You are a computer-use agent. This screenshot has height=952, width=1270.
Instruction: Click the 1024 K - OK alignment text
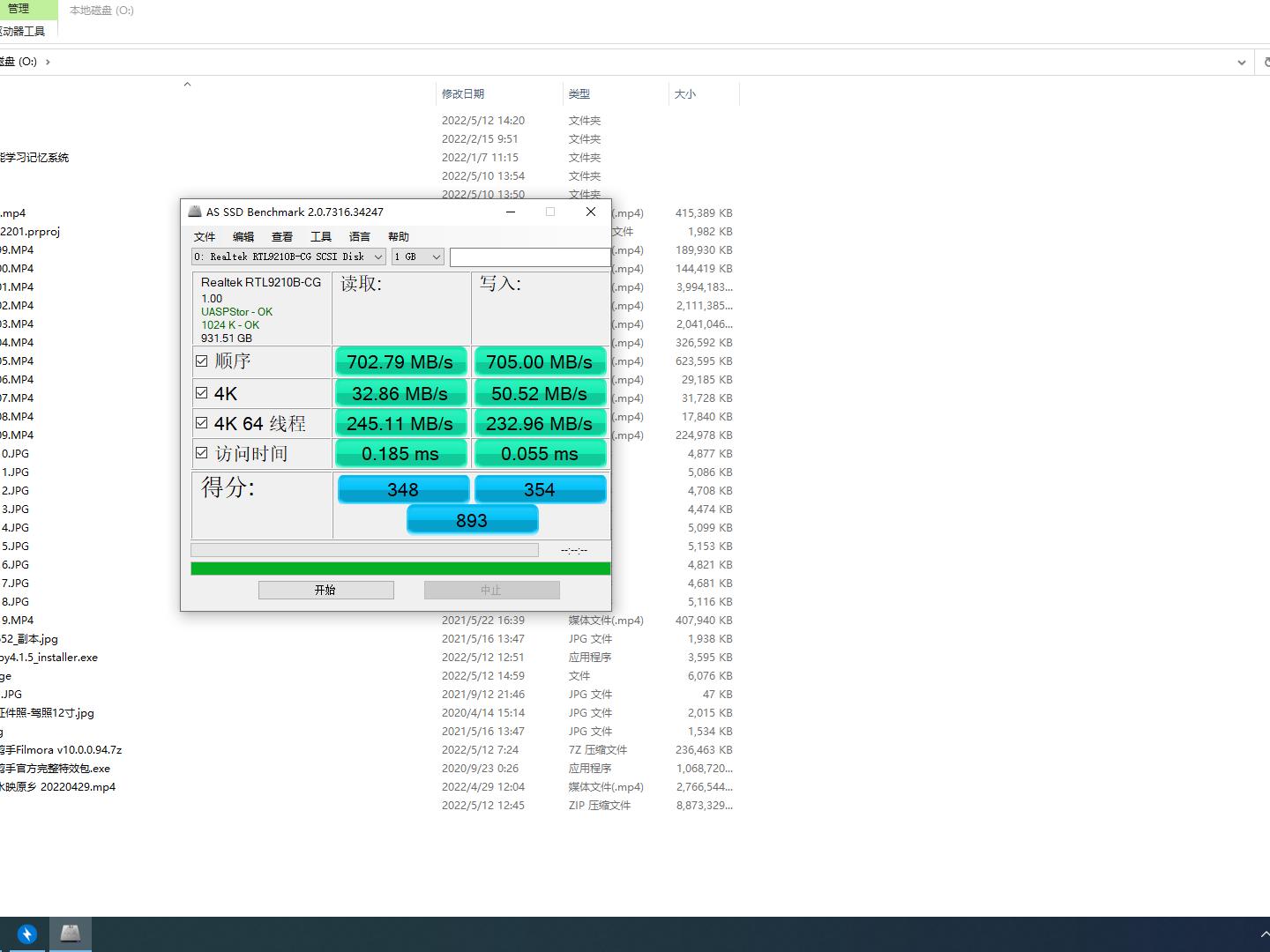pos(230,325)
